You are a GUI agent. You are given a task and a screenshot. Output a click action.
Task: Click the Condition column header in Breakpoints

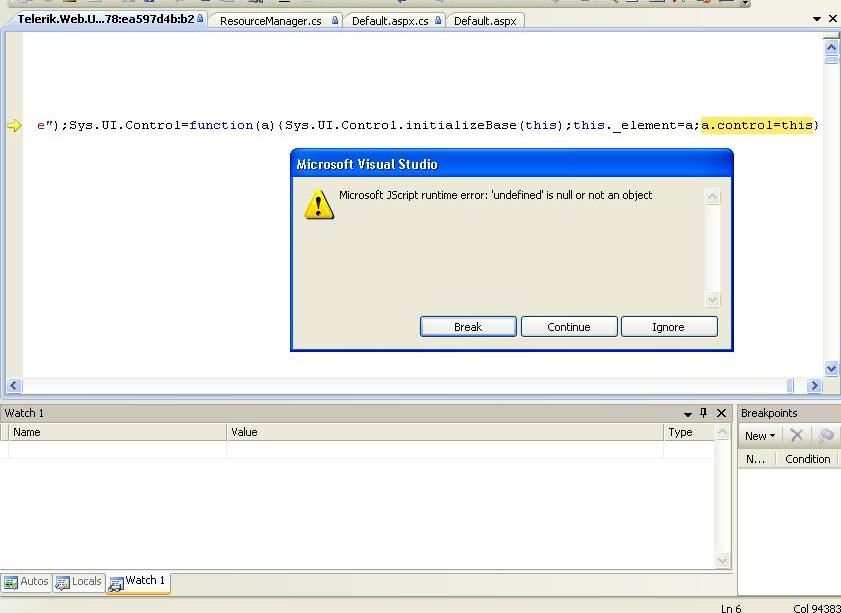[x=807, y=459]
